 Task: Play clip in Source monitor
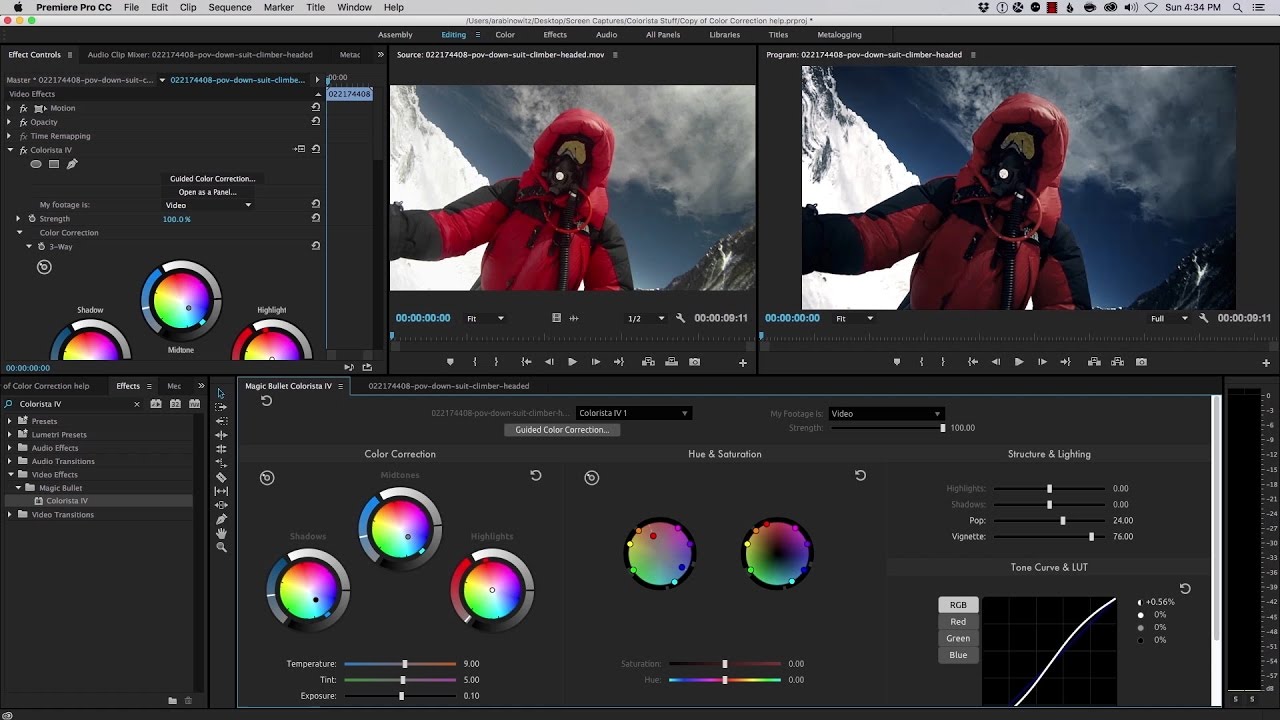pyautogui.click(x=572, y=362)
